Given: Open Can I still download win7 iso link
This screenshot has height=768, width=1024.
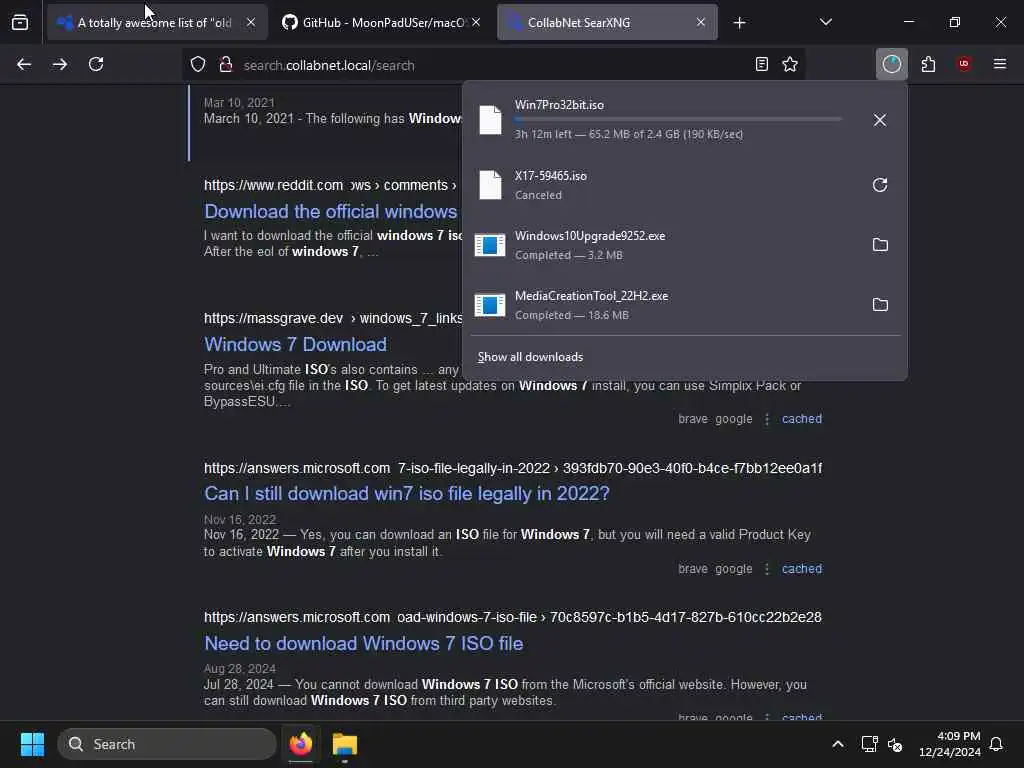Looking at the screenshot, I should coord(406,494).
